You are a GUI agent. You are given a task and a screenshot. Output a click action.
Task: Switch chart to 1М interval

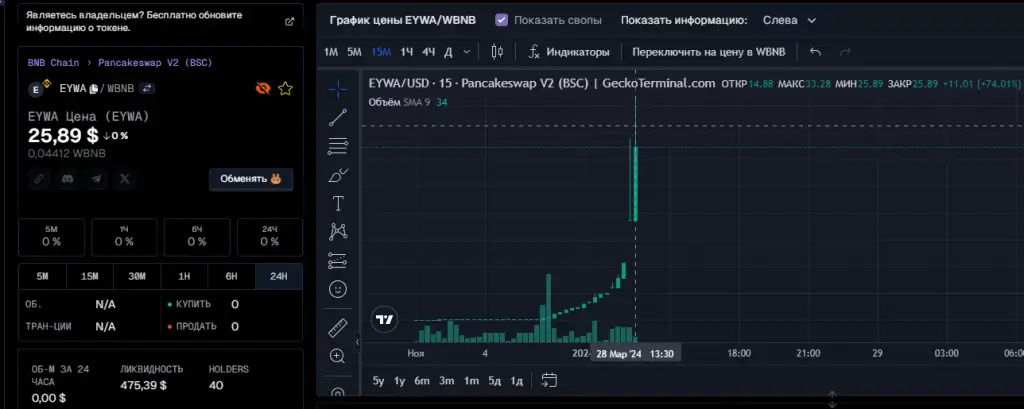[x=331, y=52]
